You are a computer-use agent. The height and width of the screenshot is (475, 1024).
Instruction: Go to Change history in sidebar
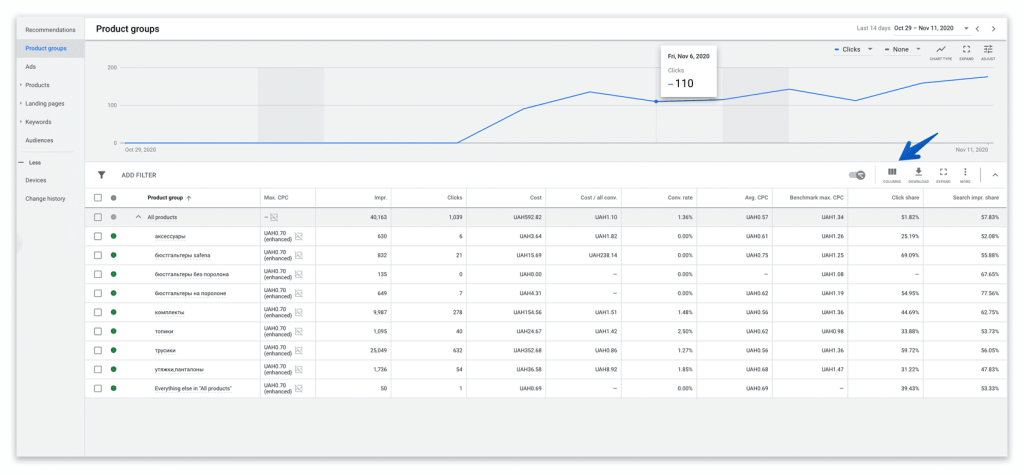coord(45,199)
